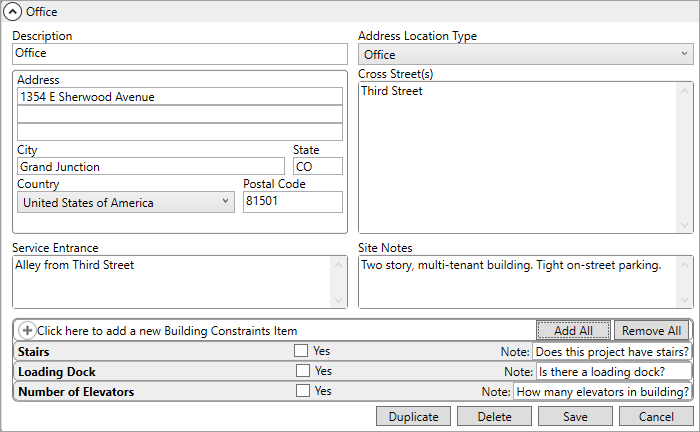The image size is (700, 432).
Task: Save the address changes
Action: coord(575,416)
